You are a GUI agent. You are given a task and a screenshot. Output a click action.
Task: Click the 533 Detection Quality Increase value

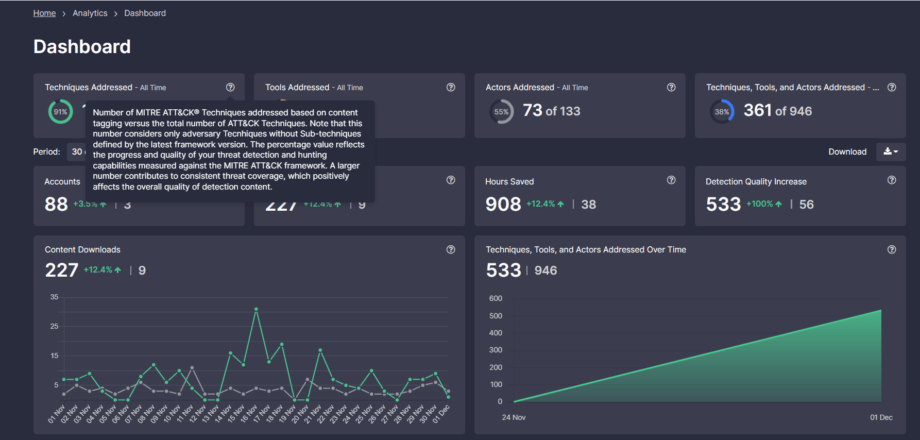coord(723,204)
